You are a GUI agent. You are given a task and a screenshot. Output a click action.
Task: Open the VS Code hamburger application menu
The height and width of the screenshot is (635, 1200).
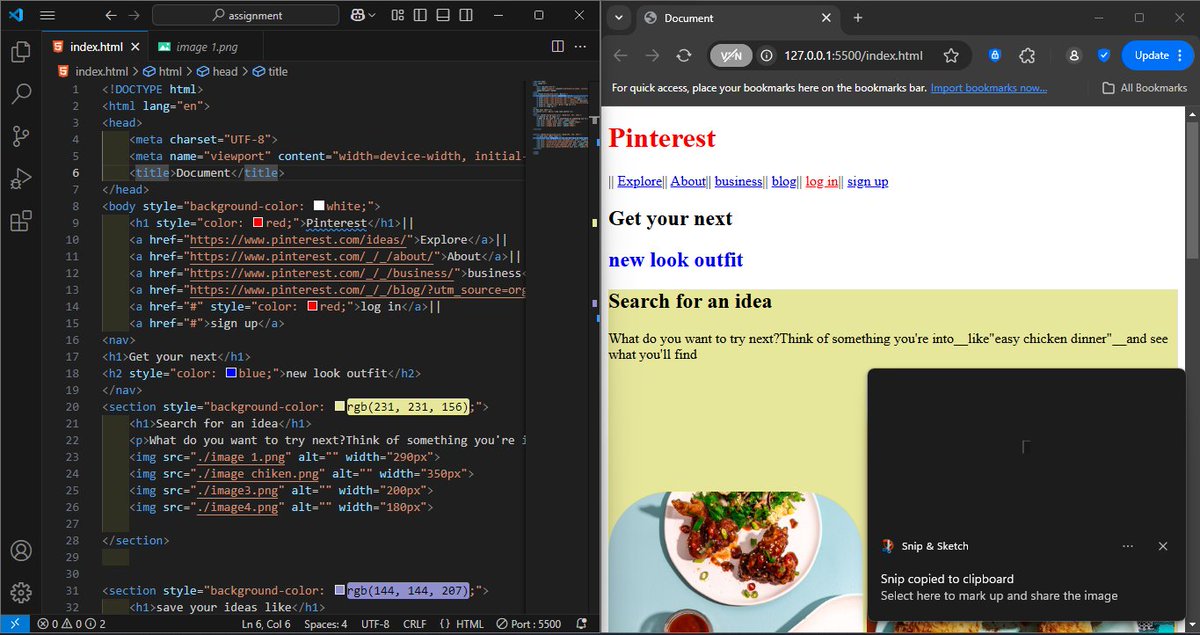click(x=47, y=16)
